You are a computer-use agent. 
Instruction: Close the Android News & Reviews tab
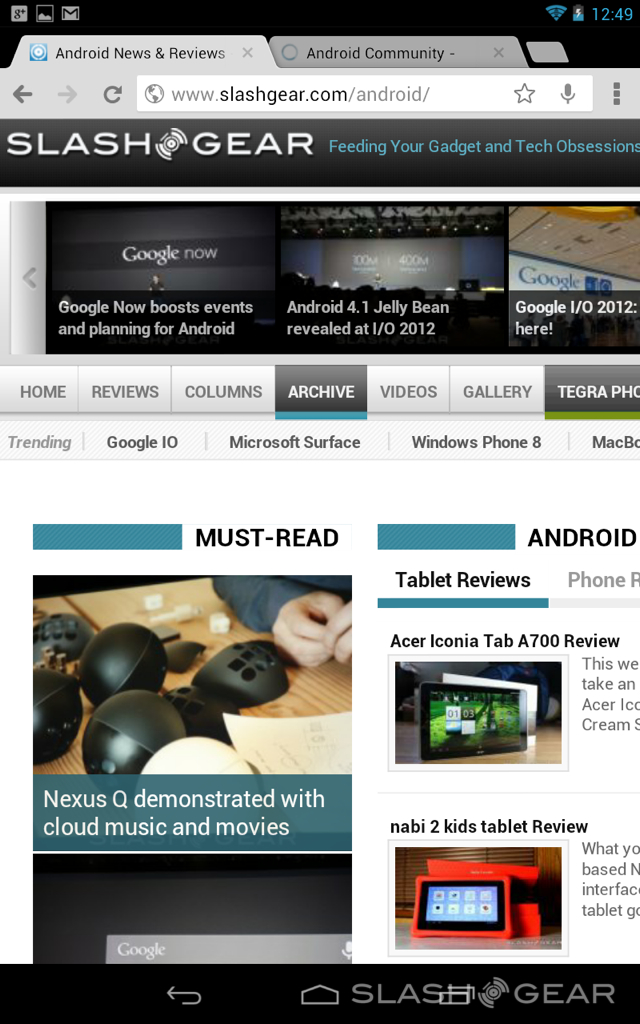tap(248, 53)
